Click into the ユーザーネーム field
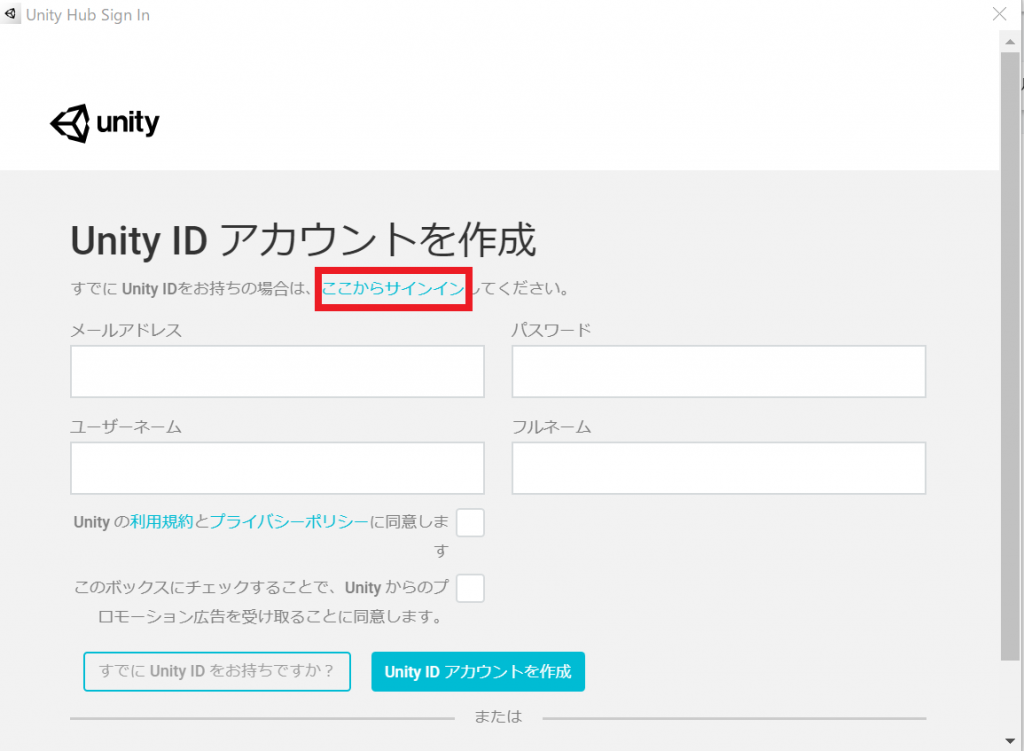 [278, 468]
